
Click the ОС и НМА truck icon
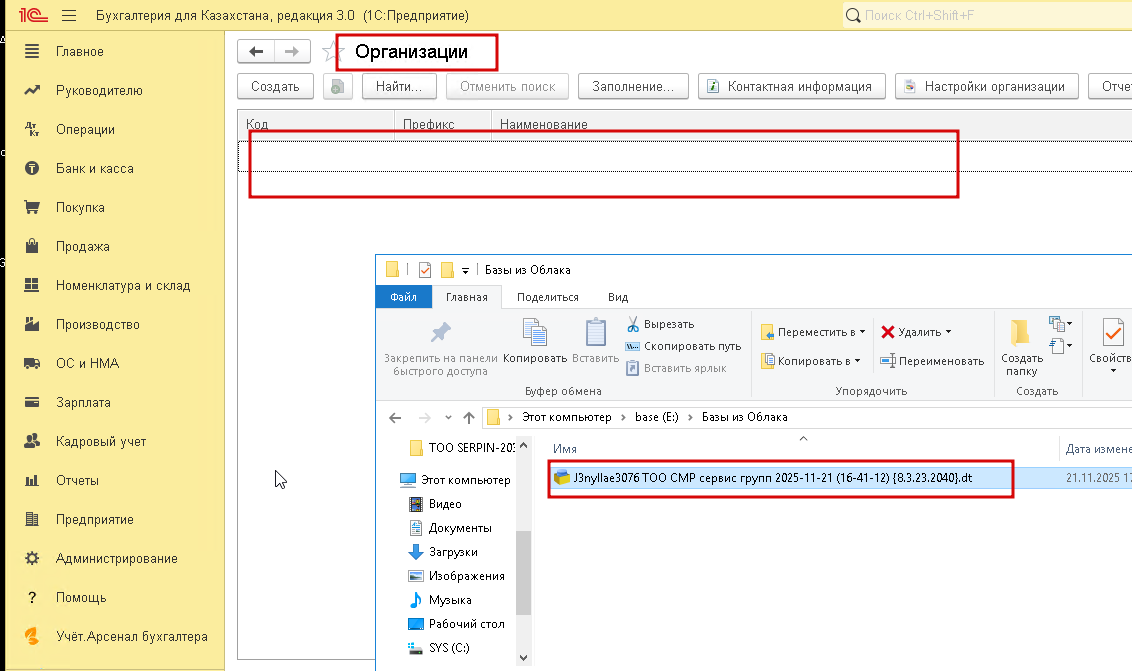(x=32, y=363)
